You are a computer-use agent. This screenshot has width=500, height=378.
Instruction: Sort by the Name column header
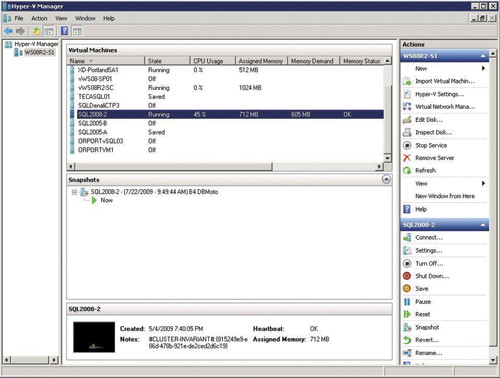pyautogui.click(x=106, y=61)
